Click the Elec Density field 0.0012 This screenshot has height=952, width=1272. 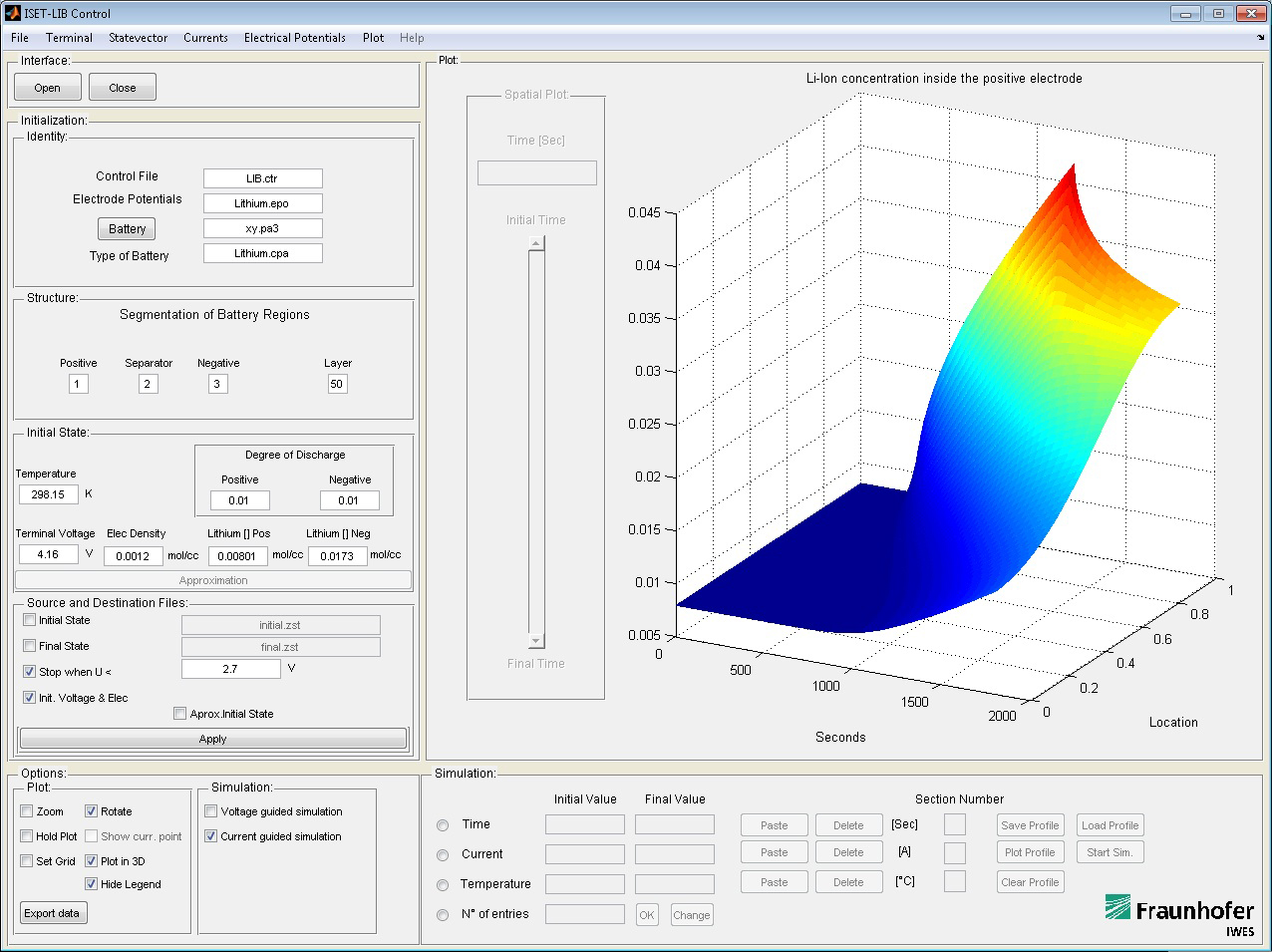tap(134, 556)
